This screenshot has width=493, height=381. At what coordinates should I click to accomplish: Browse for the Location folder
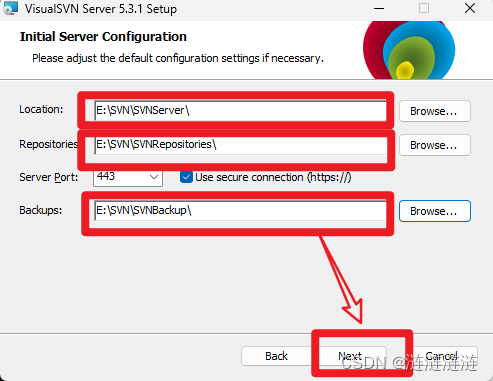click(435, 111)
